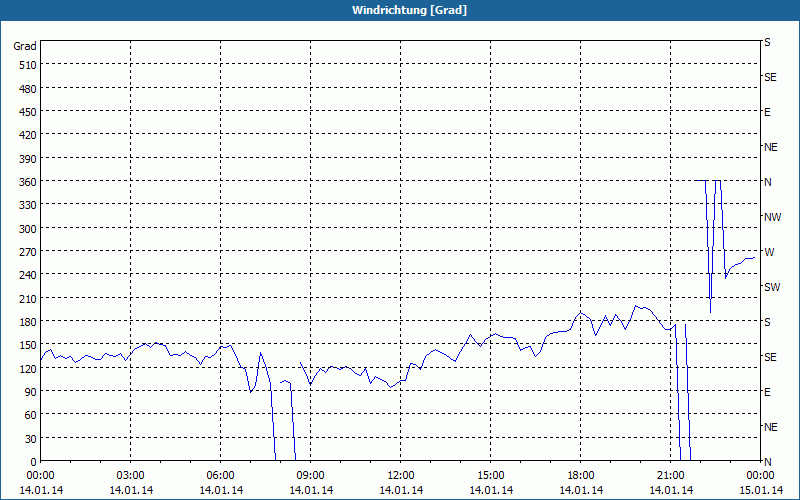The width and height of the screenshot is (800, 500).
Task: Click the 30 y-axis tick label
Action: (x=28, y=438)
